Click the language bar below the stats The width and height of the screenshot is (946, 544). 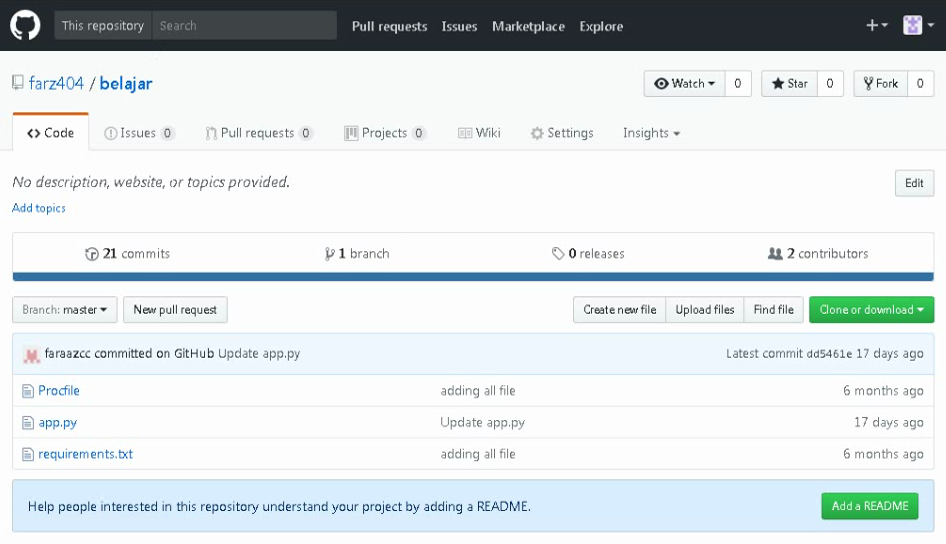[x=473, y=277]
